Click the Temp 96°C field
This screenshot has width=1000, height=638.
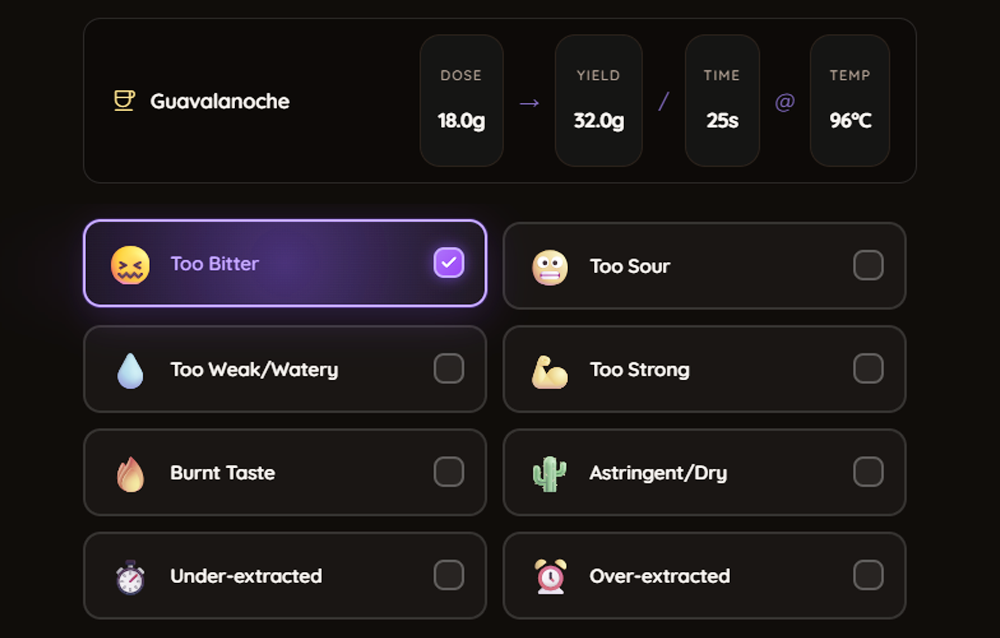pos(850,101)
